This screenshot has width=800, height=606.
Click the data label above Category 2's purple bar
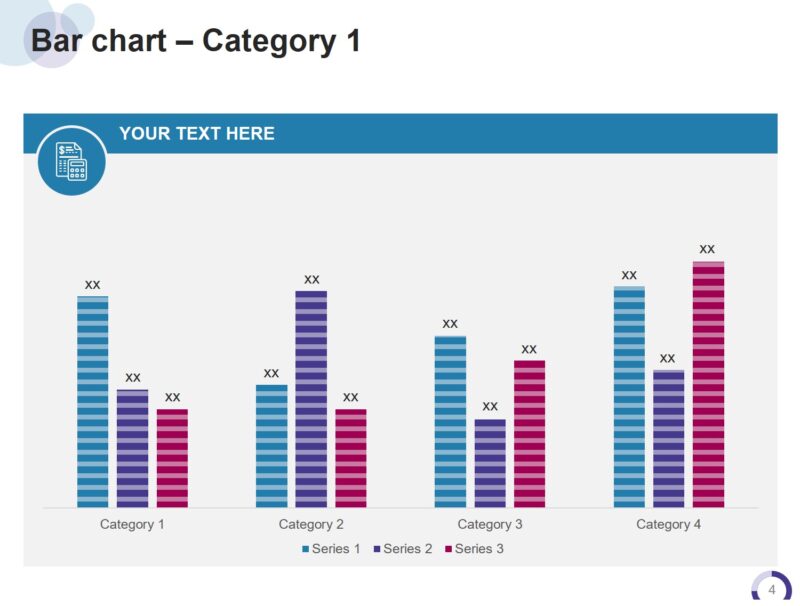311,279
